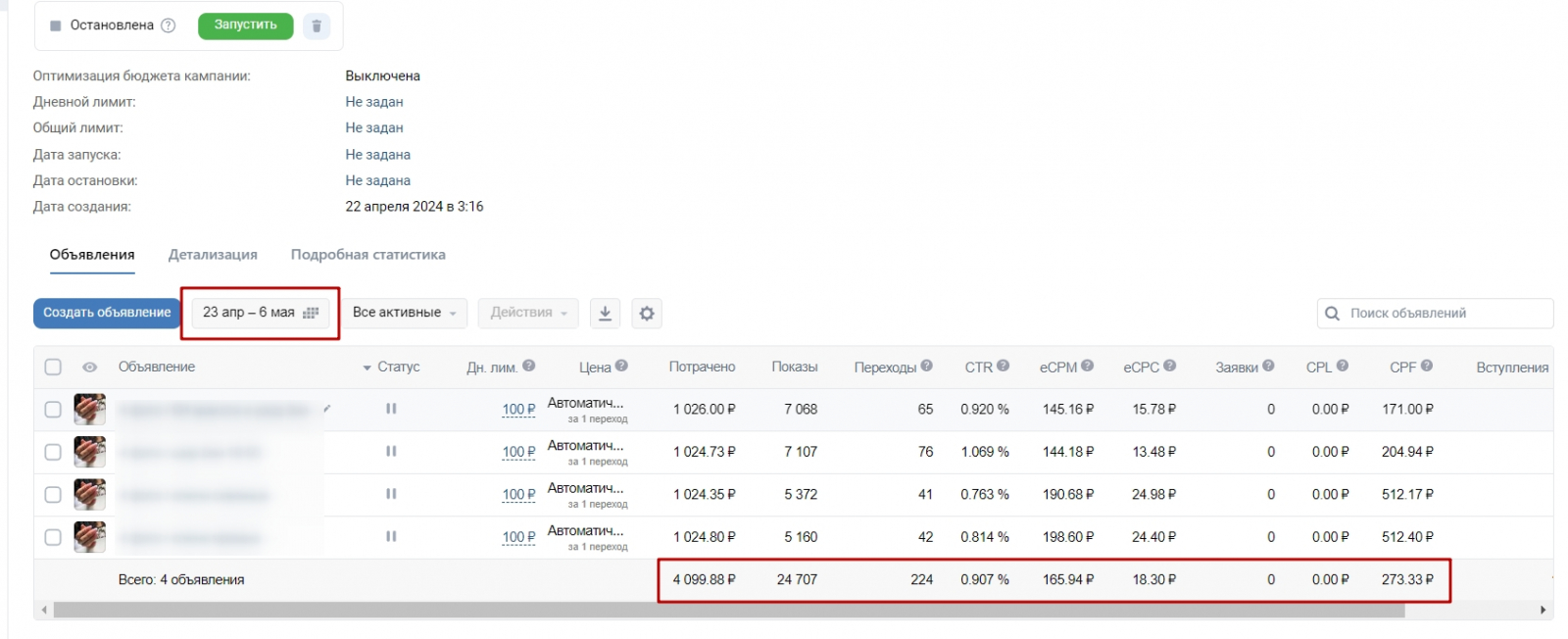Click edit pencil on first ad name
Screen dimensions: 1568x639
[326, 408]
